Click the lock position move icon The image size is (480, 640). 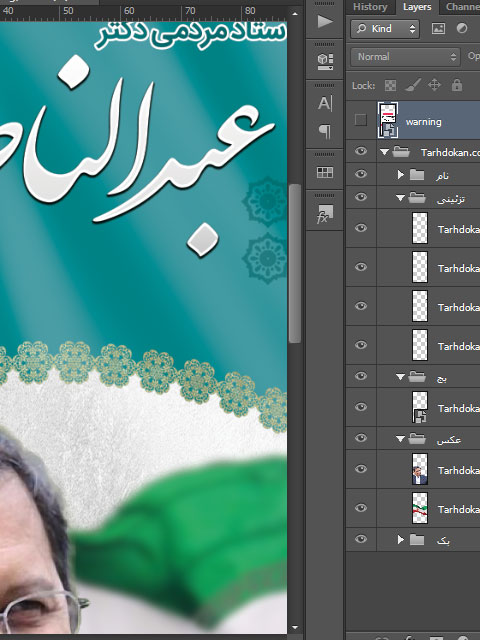click(434, 85)
